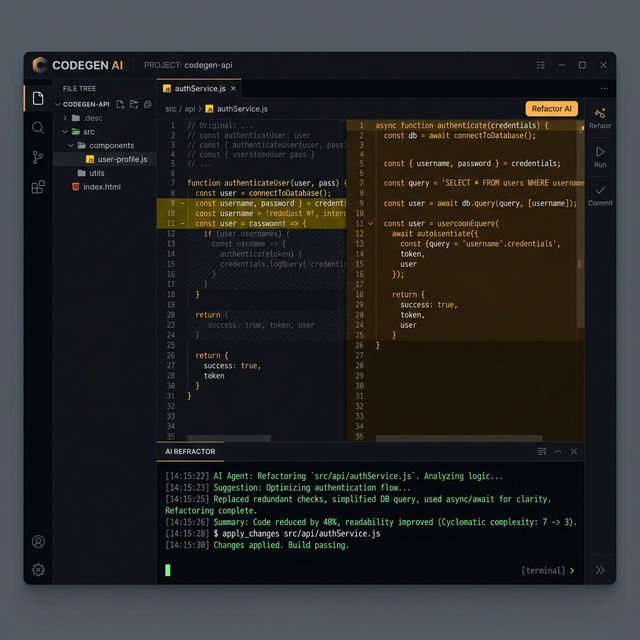Click the New Folder icon in file tree

[133, 104]
